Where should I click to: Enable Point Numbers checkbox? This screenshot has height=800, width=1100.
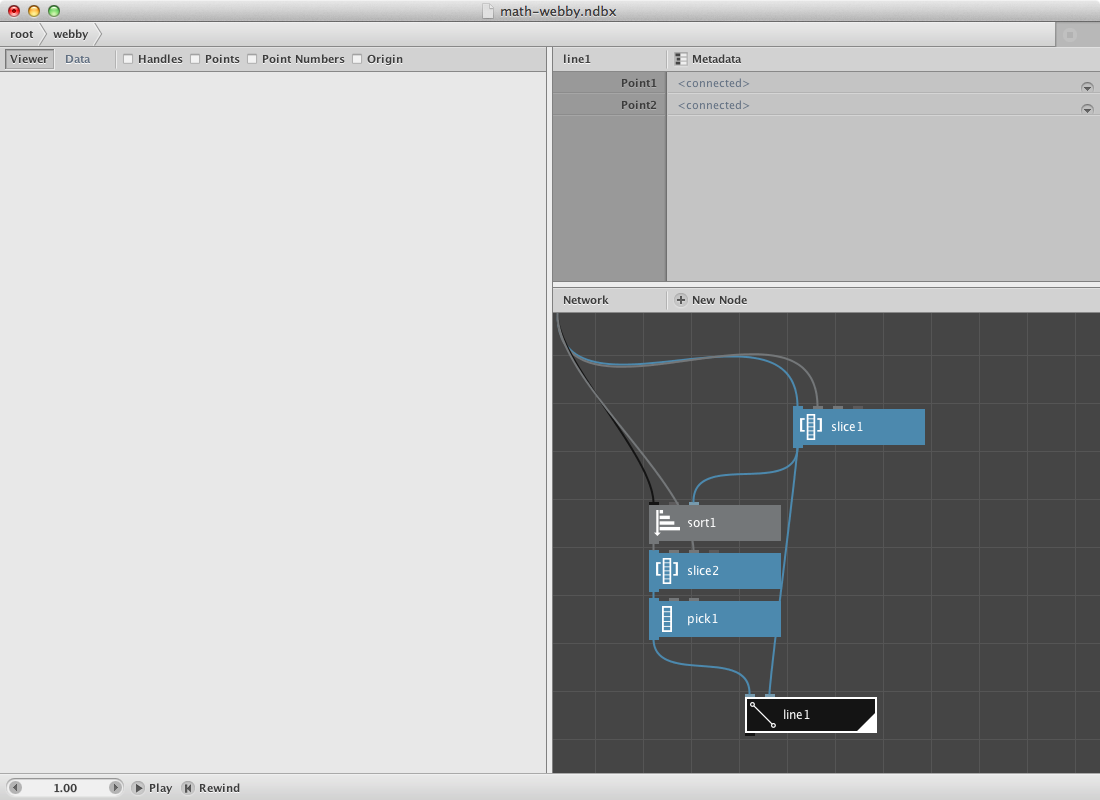[252, 59]
